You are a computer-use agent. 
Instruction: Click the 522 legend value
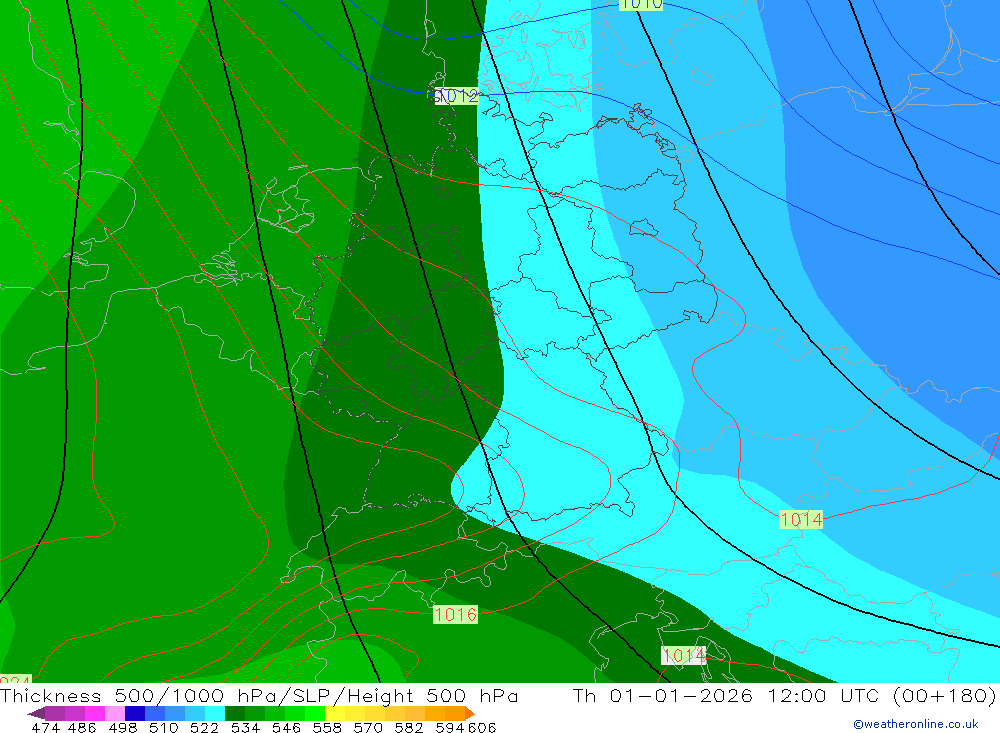tap(204, 727)
